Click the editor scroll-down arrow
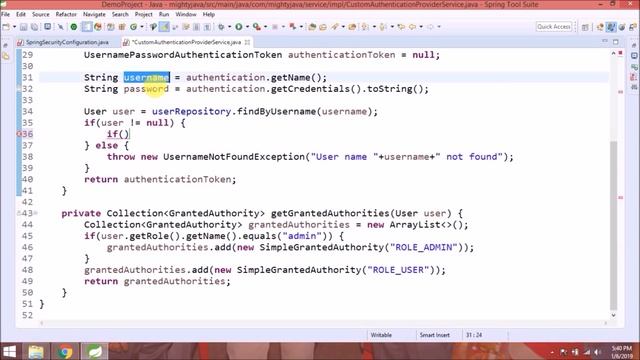Image resolution: width=640 pixels, height=360 pixels. pos(613,315)
